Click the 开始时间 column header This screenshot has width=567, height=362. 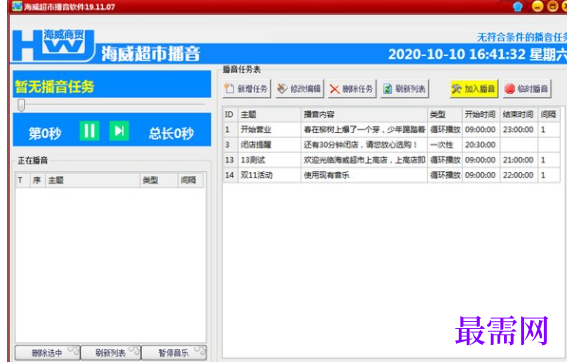point(481,115)
